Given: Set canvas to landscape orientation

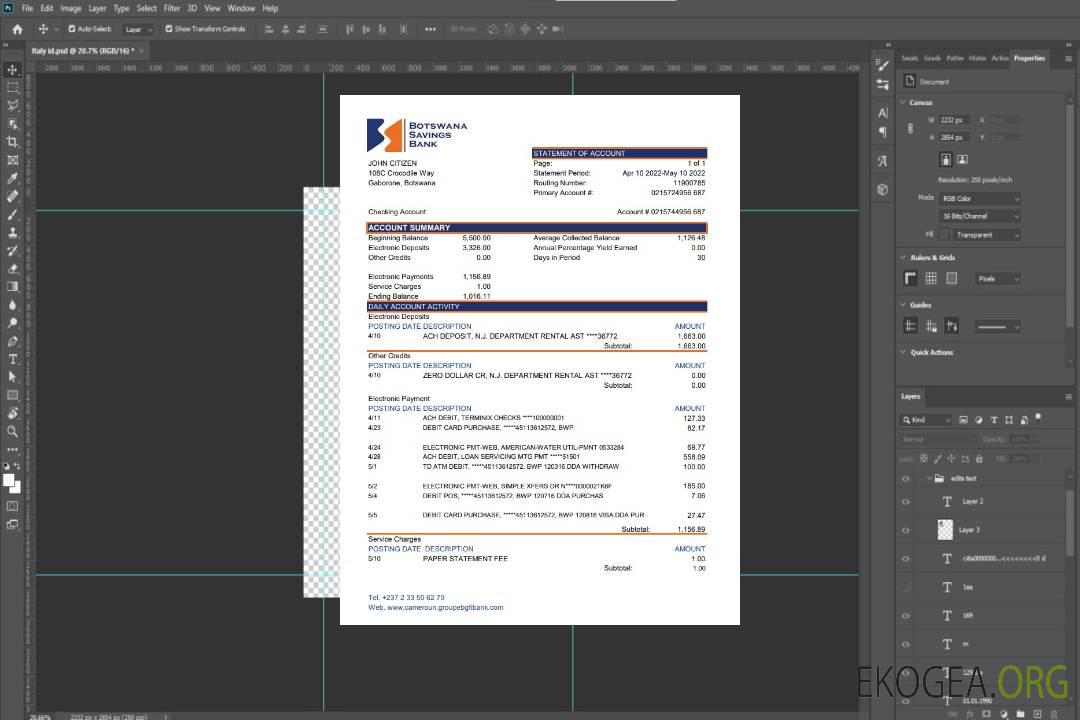Looking at the screenshot, I should (x=962, y=159).
